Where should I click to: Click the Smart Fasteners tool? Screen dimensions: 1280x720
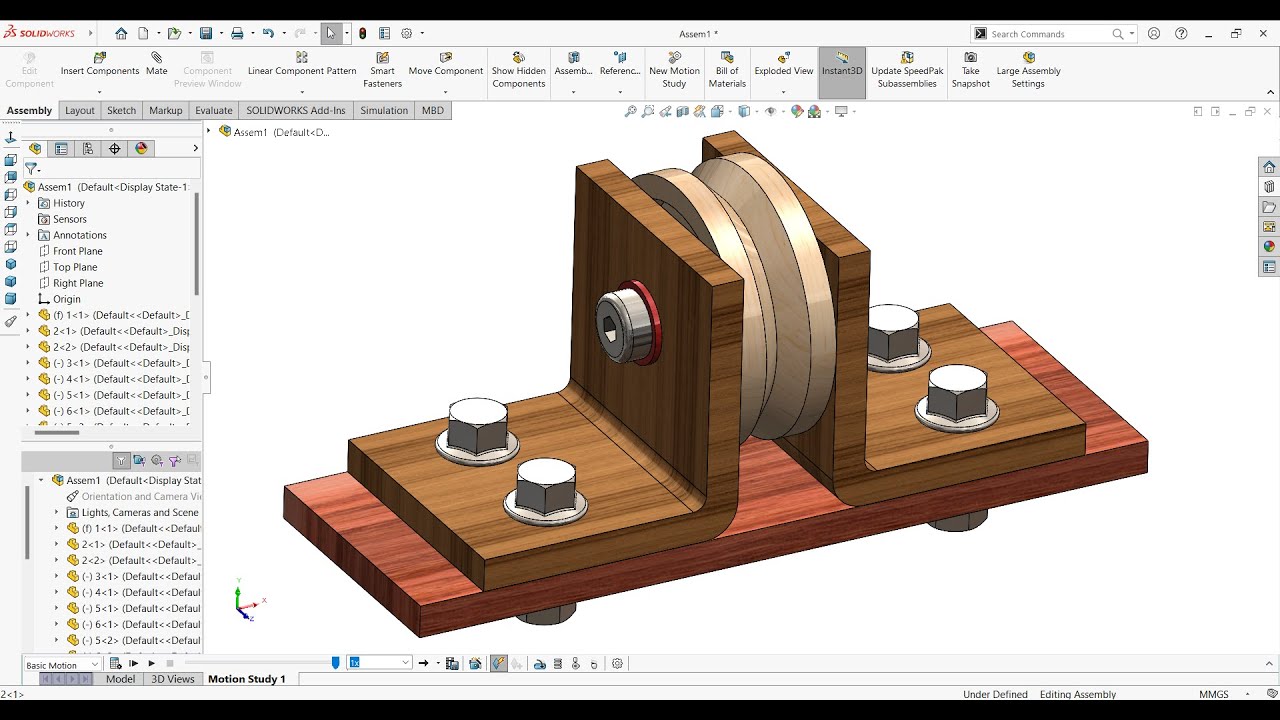382,70
